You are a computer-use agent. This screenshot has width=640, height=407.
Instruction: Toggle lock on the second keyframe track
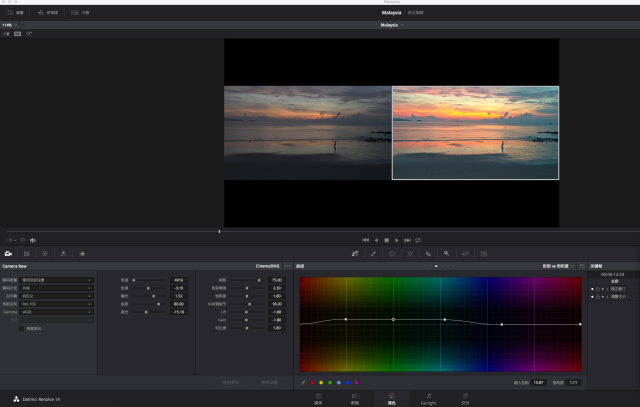599,297
